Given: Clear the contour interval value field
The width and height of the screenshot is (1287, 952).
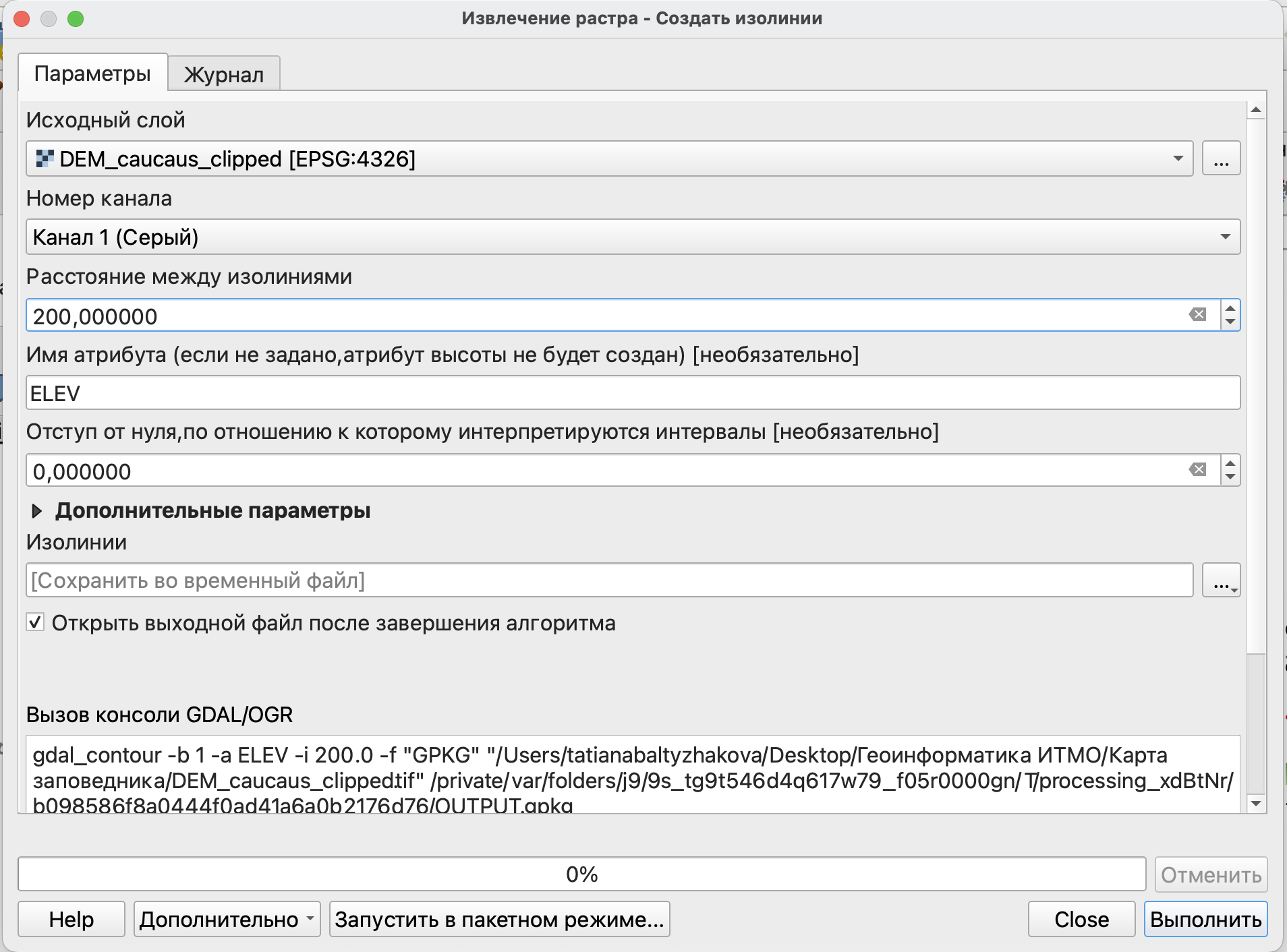Looking at the screenshot, I should (1197, 315).
